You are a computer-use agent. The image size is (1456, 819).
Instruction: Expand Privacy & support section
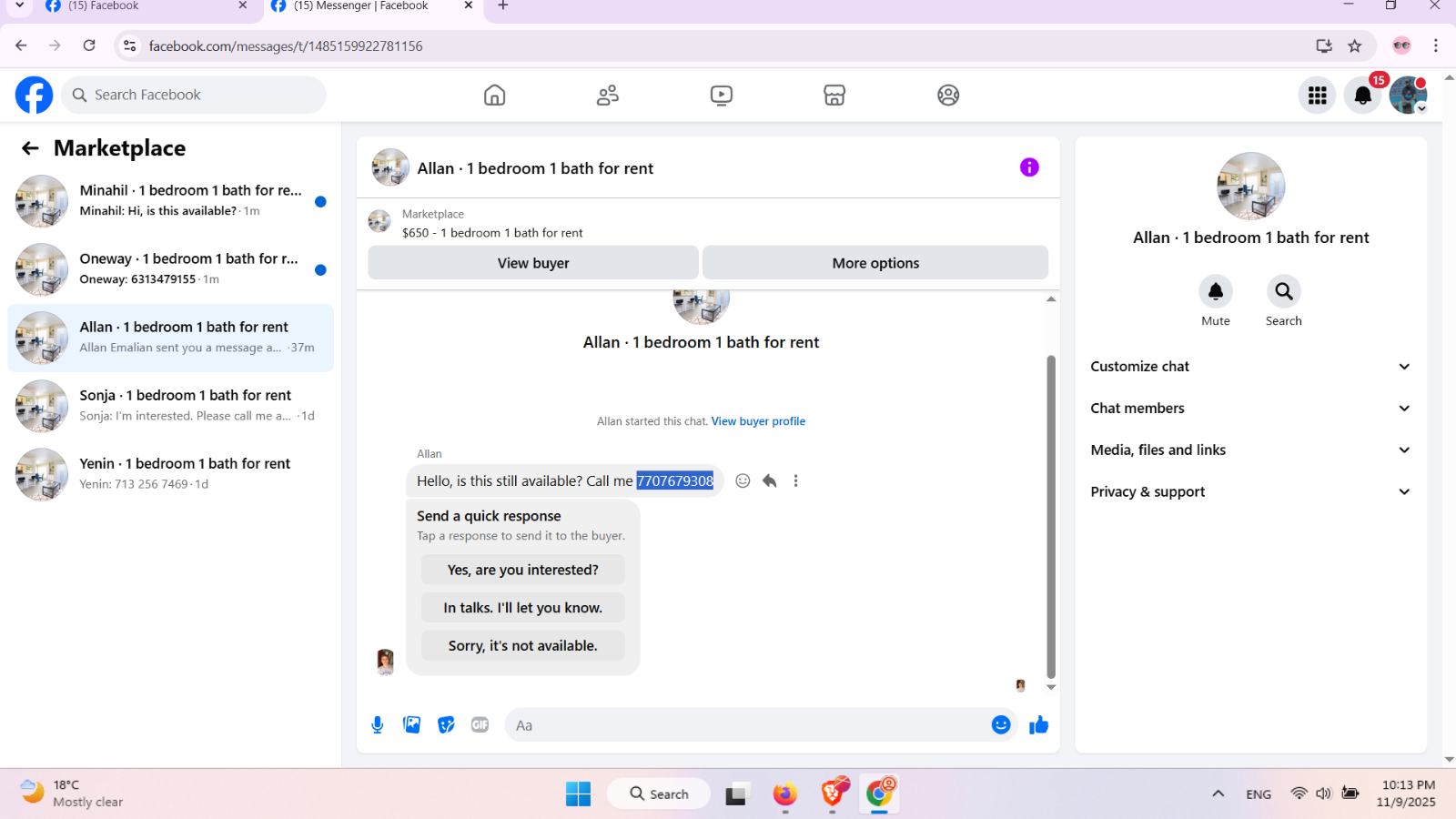click(x=1250, y=492)
